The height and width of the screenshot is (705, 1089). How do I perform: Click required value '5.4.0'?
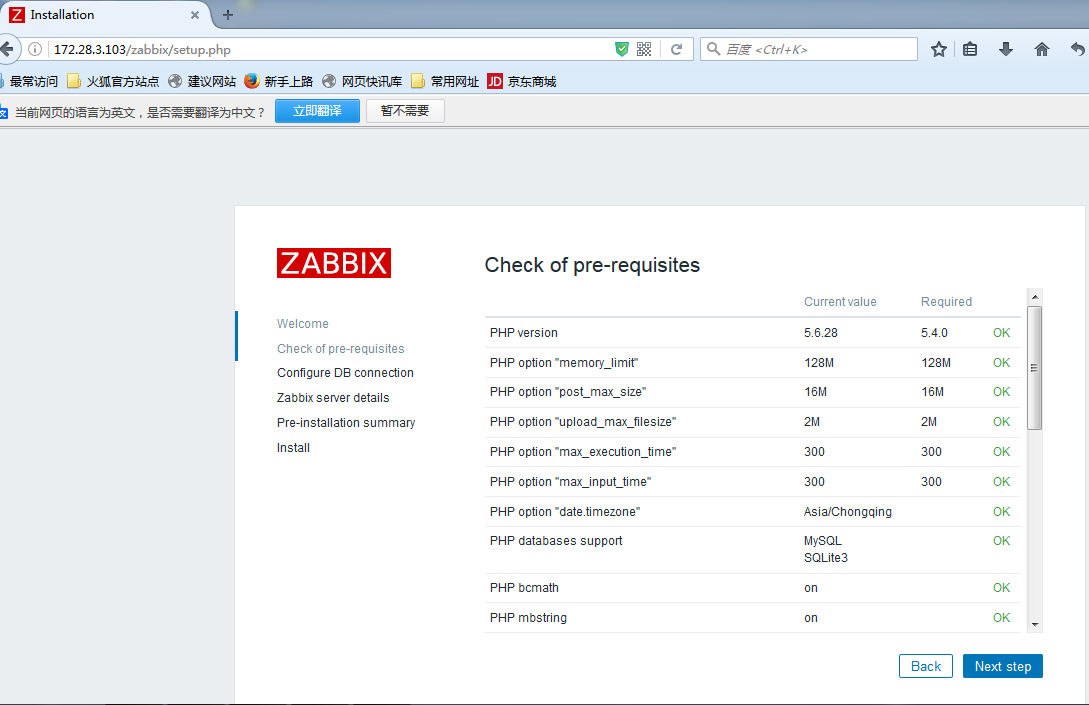point(934,333)
